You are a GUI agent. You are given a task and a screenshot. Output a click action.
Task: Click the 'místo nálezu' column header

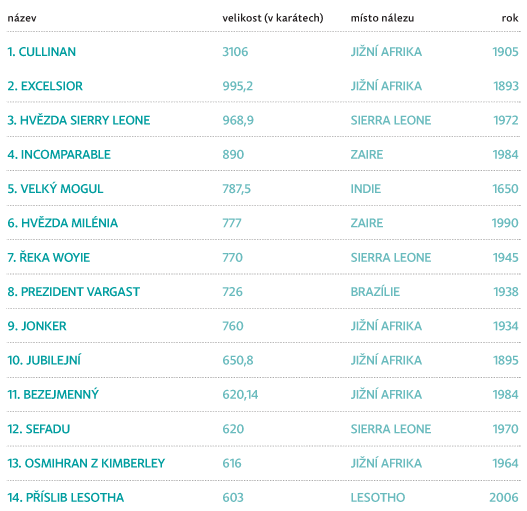click(382, 18)
